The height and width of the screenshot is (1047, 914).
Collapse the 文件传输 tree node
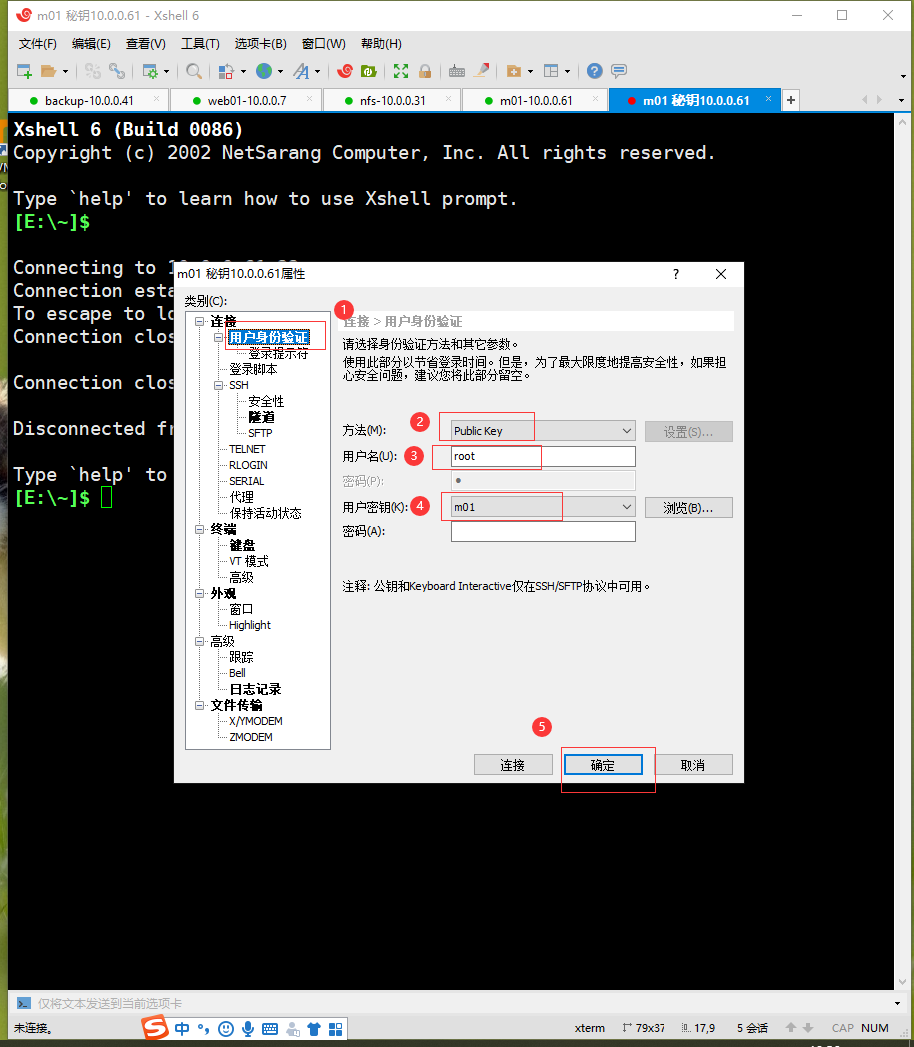199,705
